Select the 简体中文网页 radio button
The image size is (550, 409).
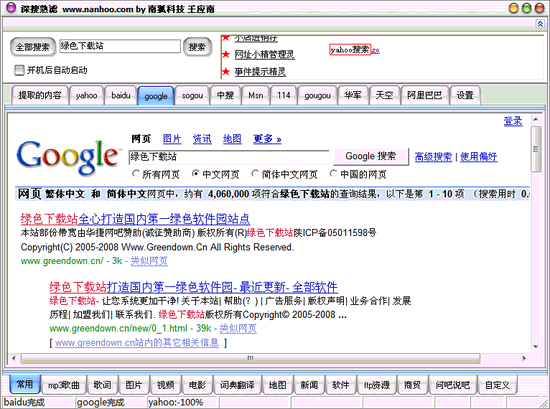point(255,174)
